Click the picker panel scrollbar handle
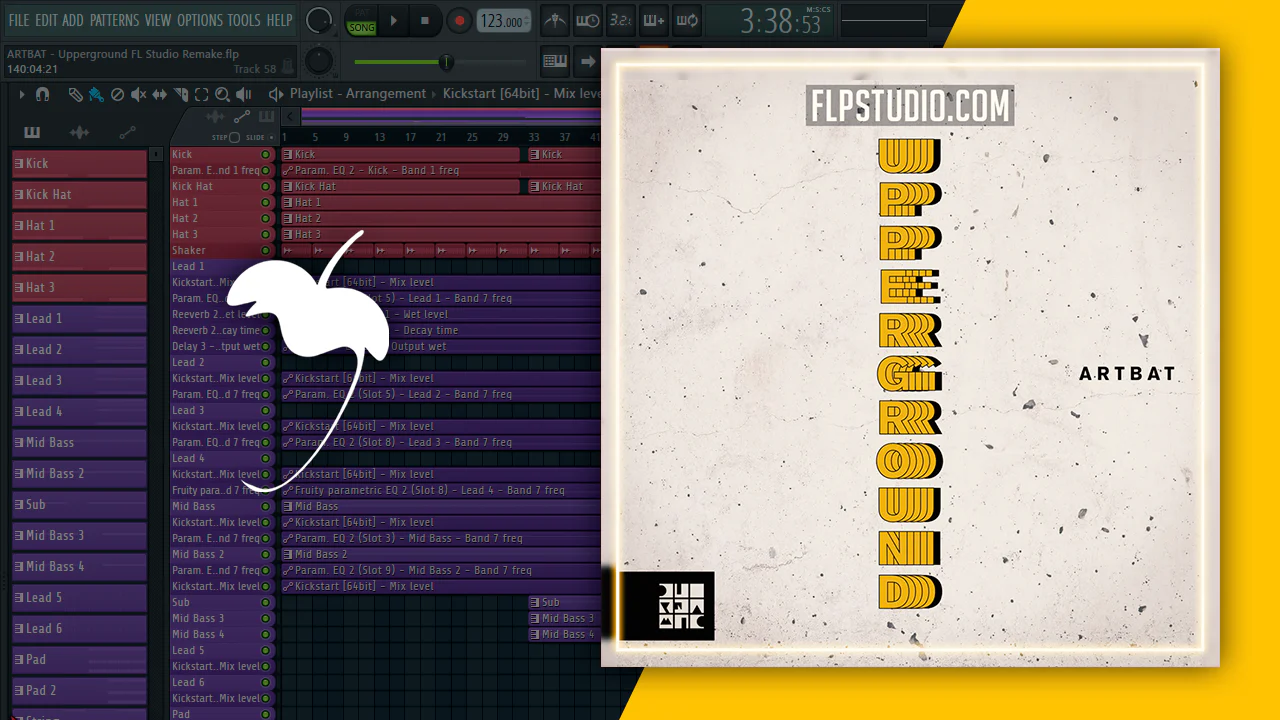This screenshot has width=1280, height=720. (x=156, y=155)
